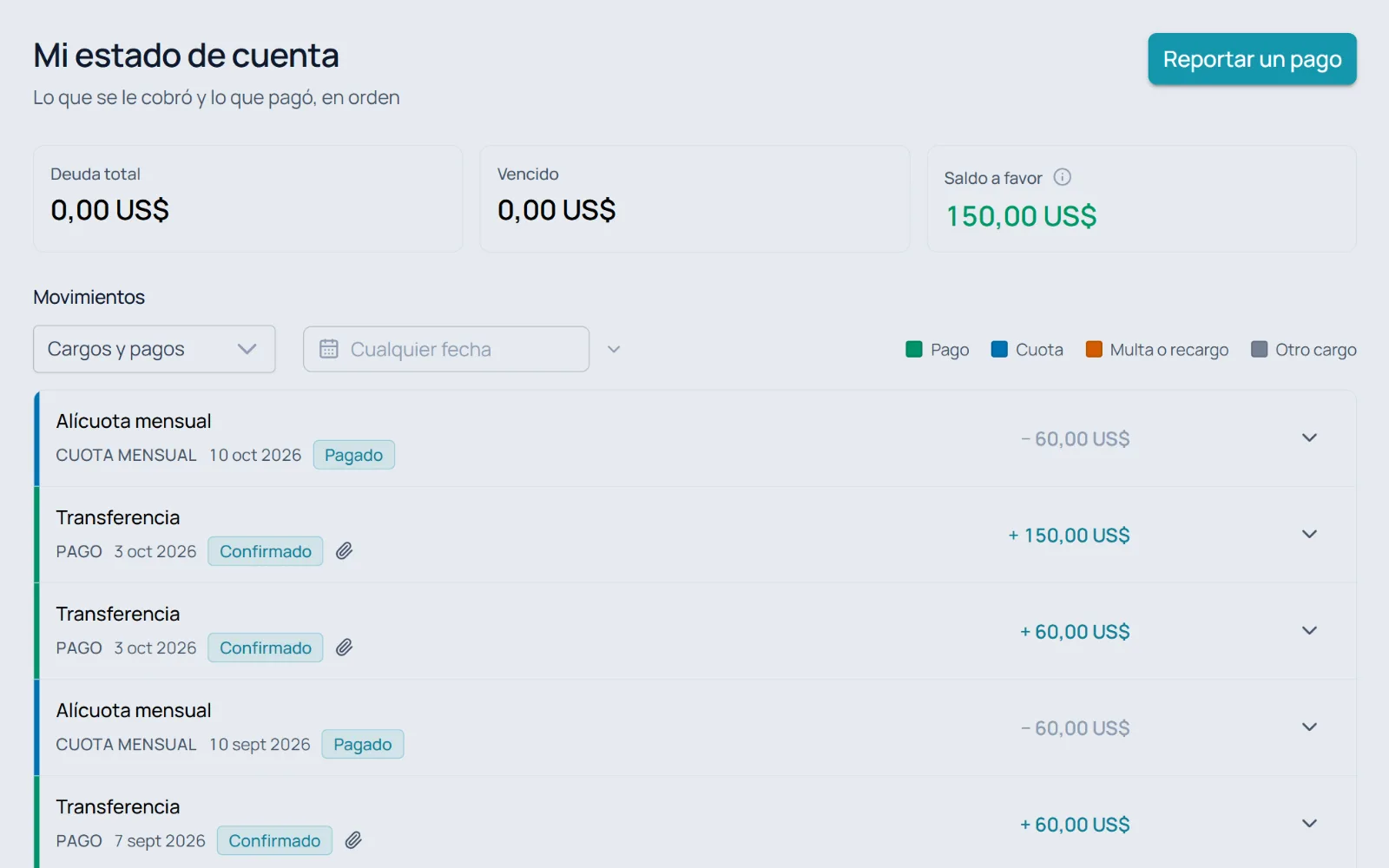Screen dimensions: 1389x868
Task: Expand the 3 oct +60,00 US$ Transferencia row
Action: point(1309,631)
